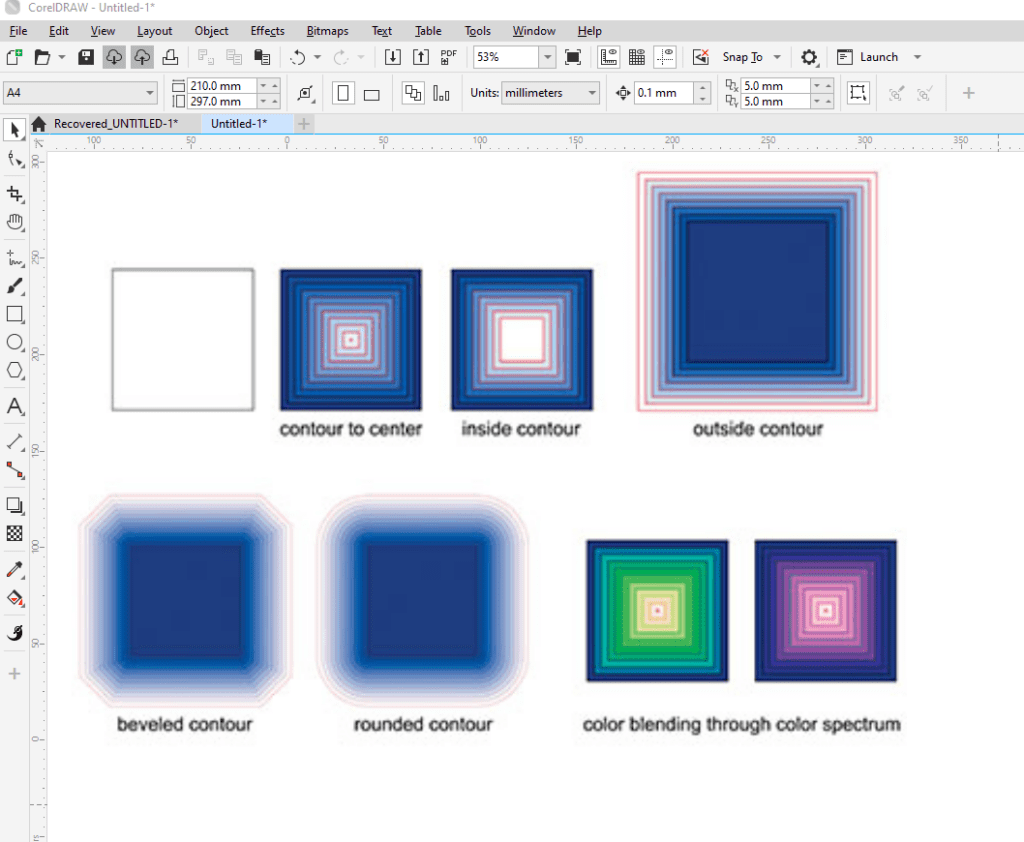1024x842 pixels.
Task: Open the Units millimeters dropdown
Action: 592,93
